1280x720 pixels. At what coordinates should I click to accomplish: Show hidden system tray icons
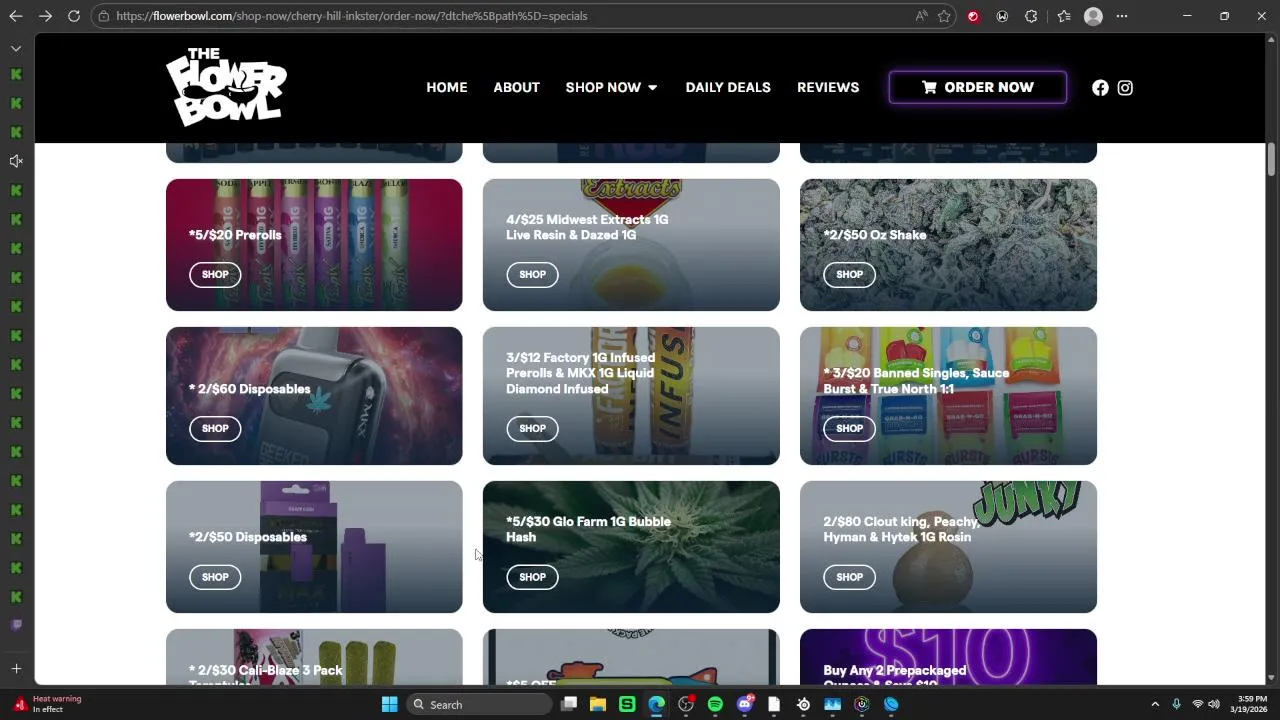[1155, 704]
